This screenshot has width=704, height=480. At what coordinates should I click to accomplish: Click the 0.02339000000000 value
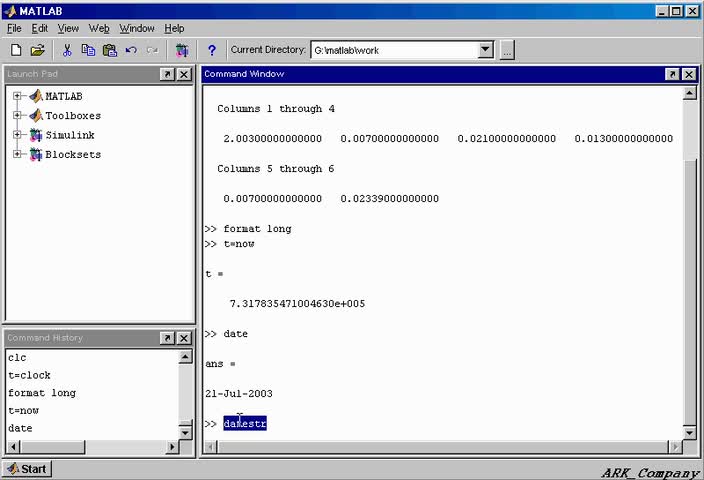[390, 199]
